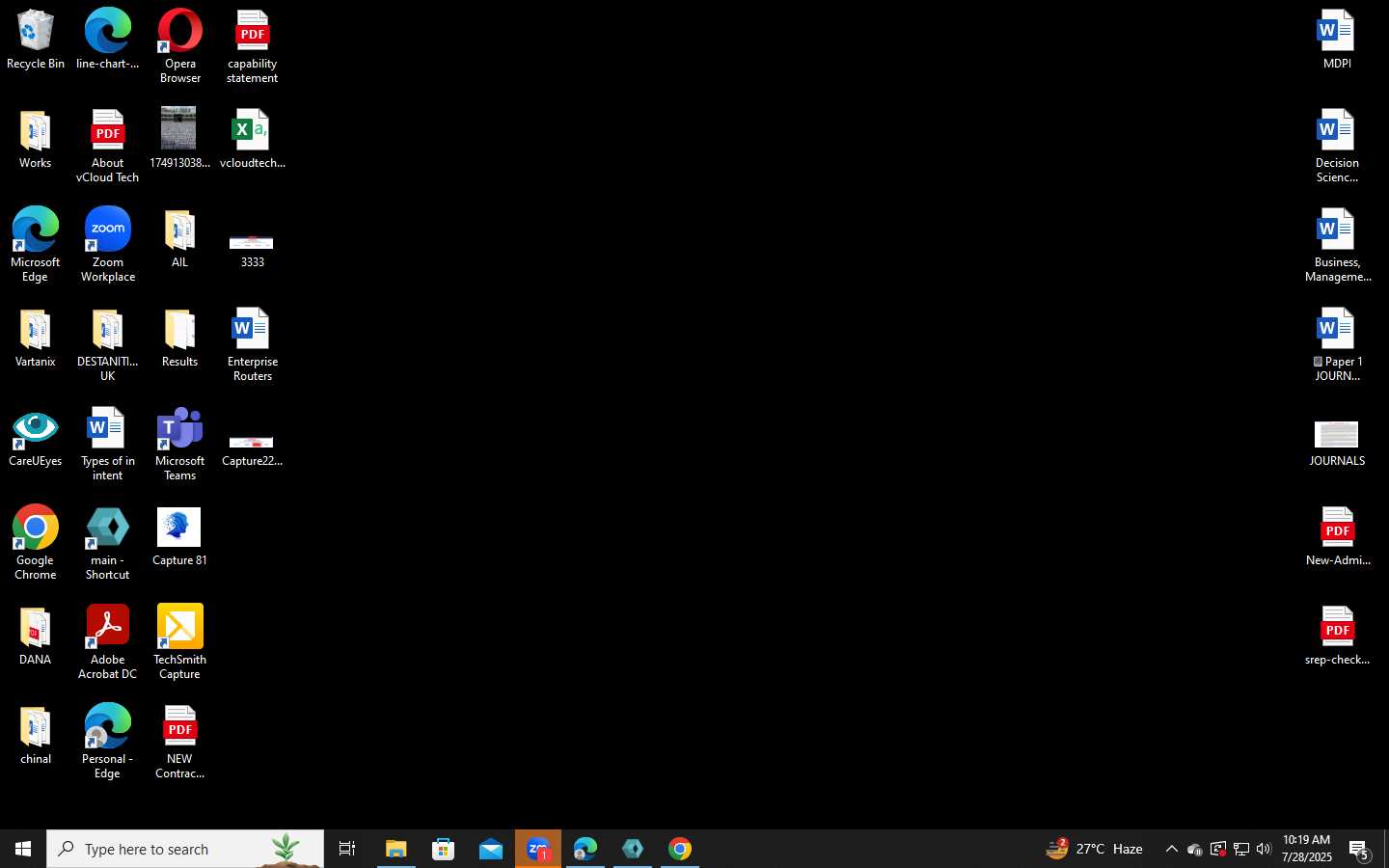Screen dimensions: 1389x868
Task: Select Zoom Workplace shortcut
Action: [x=108, y=245]
